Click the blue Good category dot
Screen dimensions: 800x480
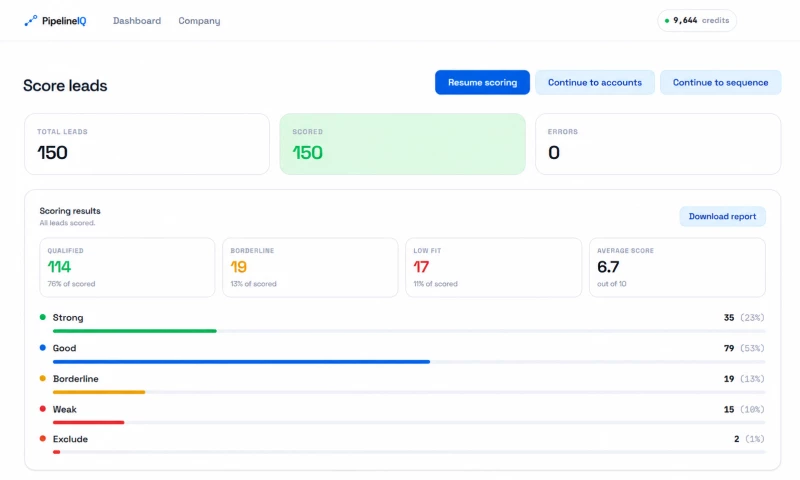(43, 347)
